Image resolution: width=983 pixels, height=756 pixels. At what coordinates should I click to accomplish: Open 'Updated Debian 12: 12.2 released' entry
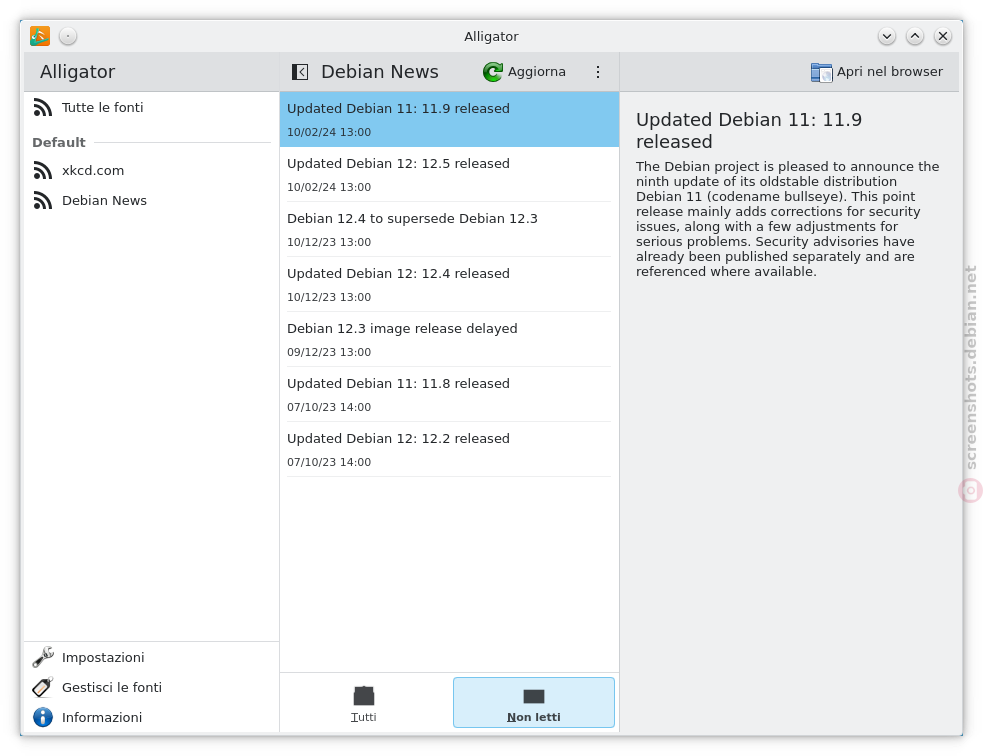[x=449, y=449]
